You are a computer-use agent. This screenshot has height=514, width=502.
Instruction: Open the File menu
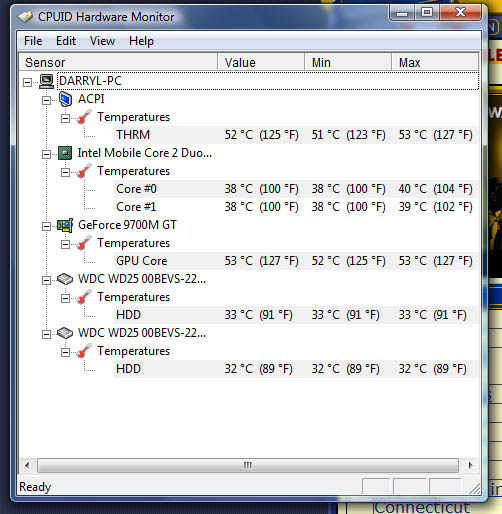pyautogui.click(x=33, y=41)
